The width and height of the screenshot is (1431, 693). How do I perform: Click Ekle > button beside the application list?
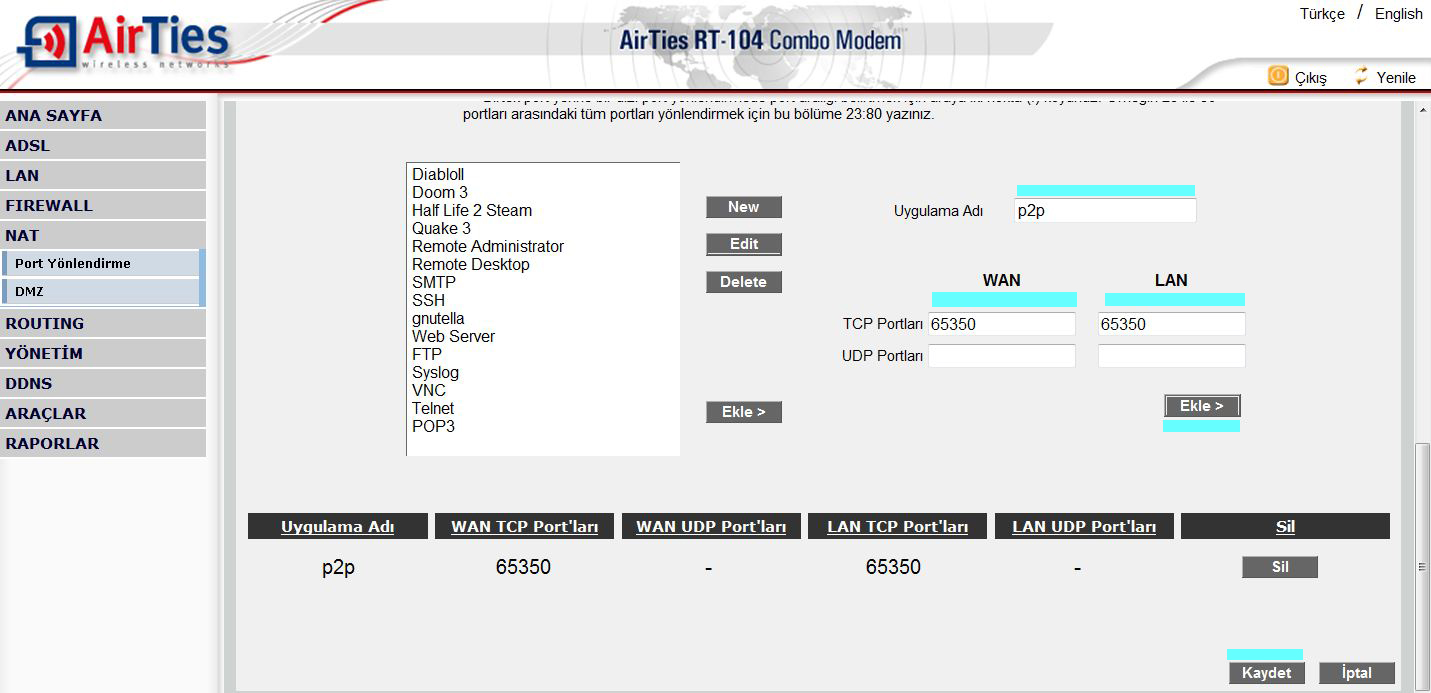coord(744,412)
